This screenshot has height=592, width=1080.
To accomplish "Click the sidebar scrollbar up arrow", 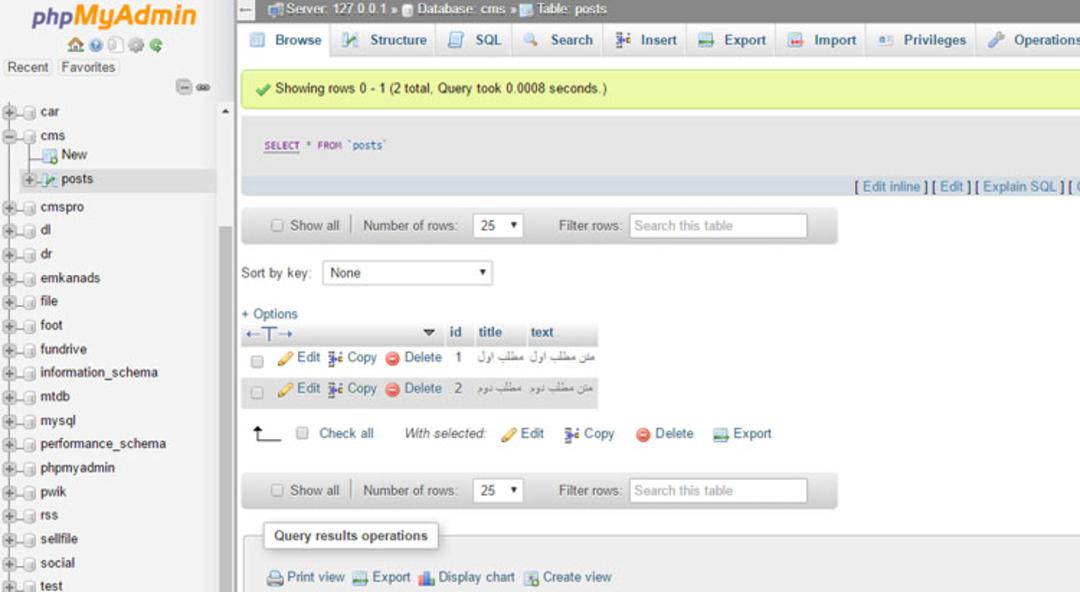I will tap(225, 111).
